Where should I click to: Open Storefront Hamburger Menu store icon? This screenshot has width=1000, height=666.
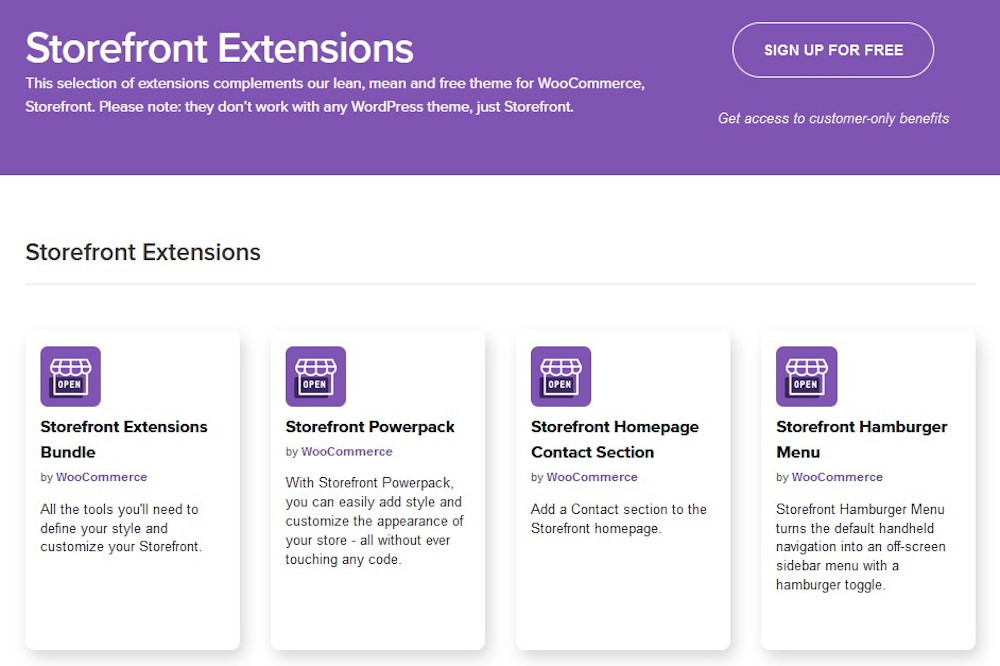(x=806, y=376)
